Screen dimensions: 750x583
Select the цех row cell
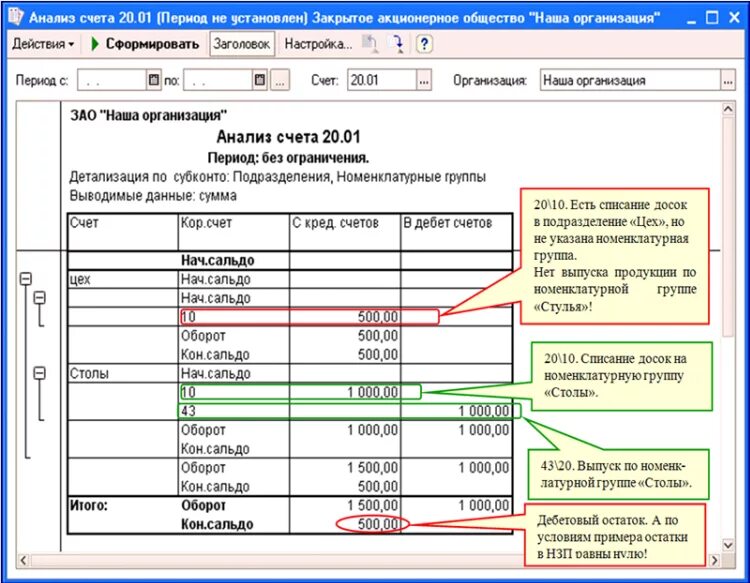click(123, 279)
